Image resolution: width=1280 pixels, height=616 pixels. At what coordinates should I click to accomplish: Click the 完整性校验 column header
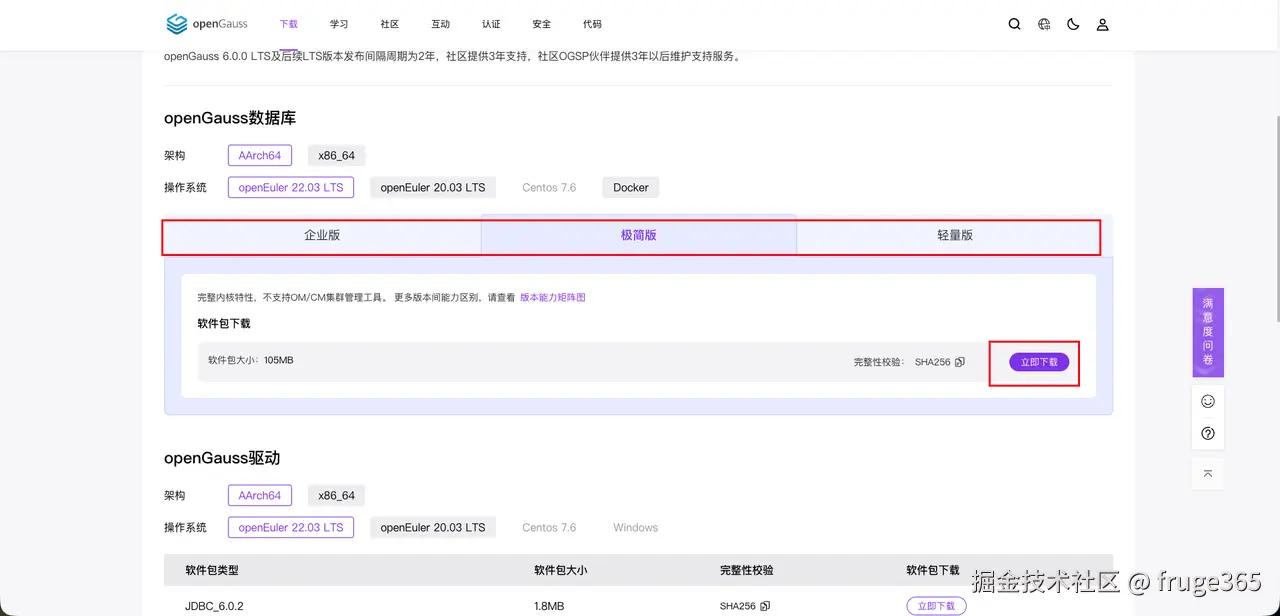point(746,570)
